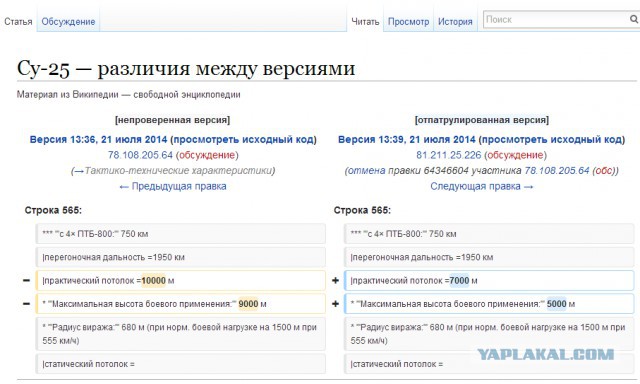View source code of the 13:39 version
The image size is (640, 384).
(x=552, y=140)
